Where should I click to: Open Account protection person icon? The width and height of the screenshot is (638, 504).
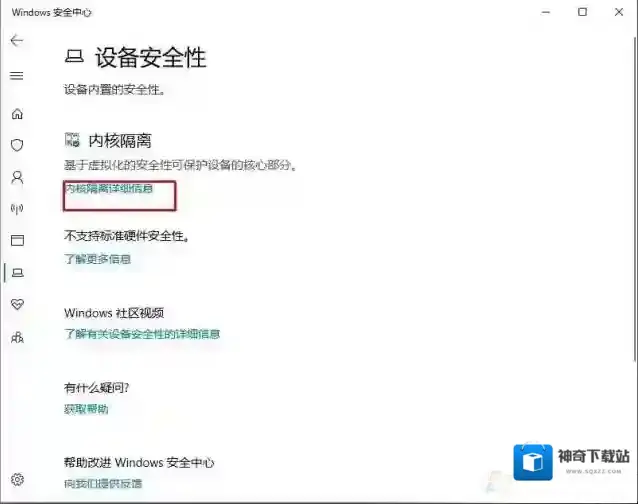17,177
